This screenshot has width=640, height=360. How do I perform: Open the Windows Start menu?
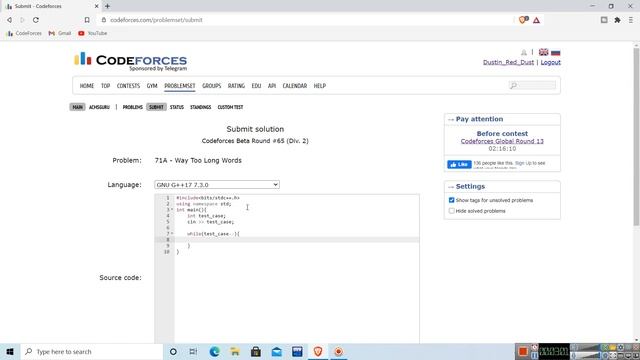10,351
